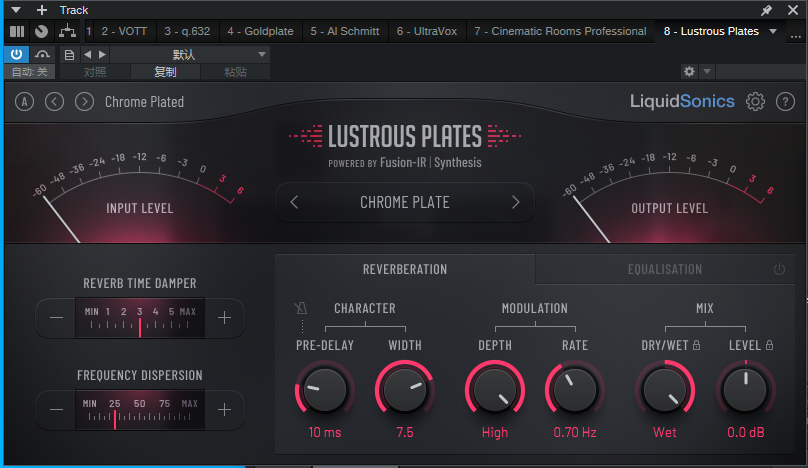Click the routing tree icon

(67, 31)
